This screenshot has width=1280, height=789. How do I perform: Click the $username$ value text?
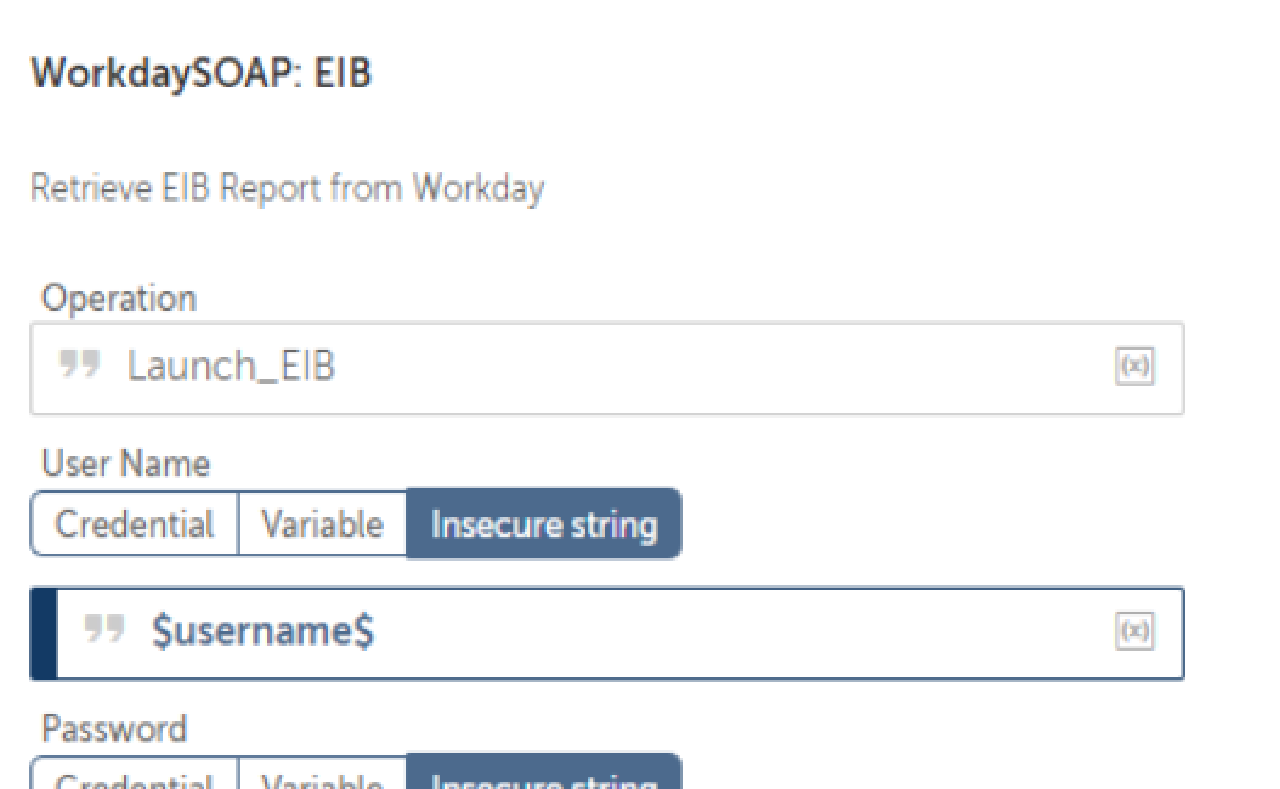(x=263, y=632)
